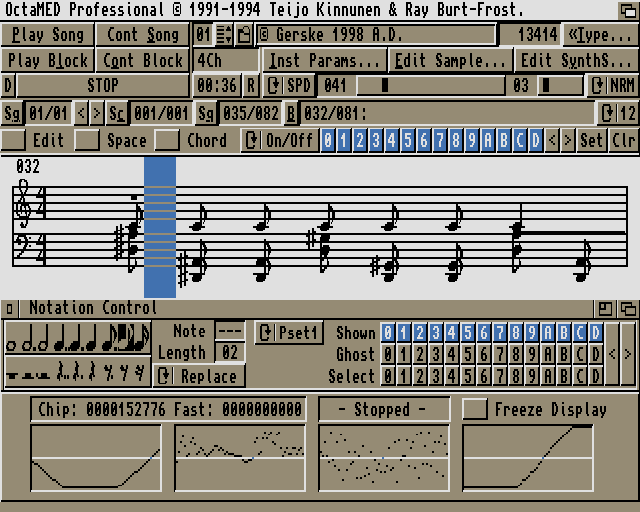The width and height of the screenshot is (640, 512).
Task: Select the dotted eighth rest icon
Action: pos(109,373)
